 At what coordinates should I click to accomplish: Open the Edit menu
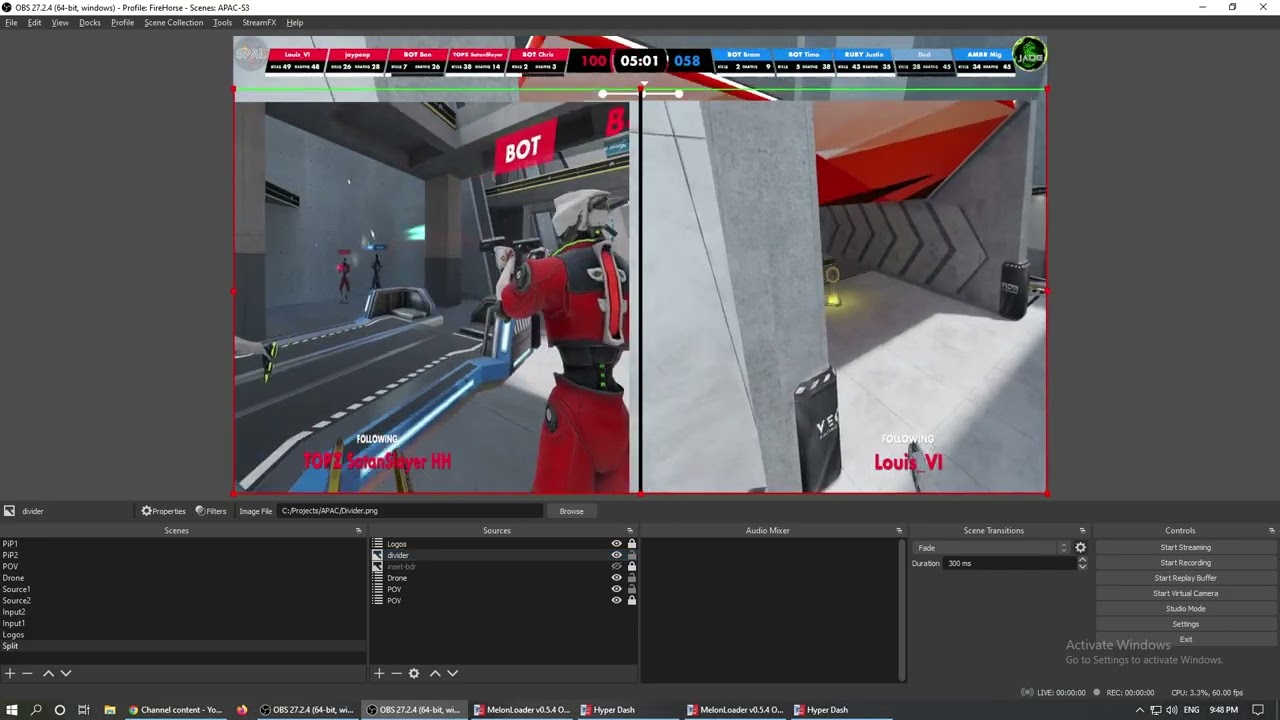tap(35, 22)
